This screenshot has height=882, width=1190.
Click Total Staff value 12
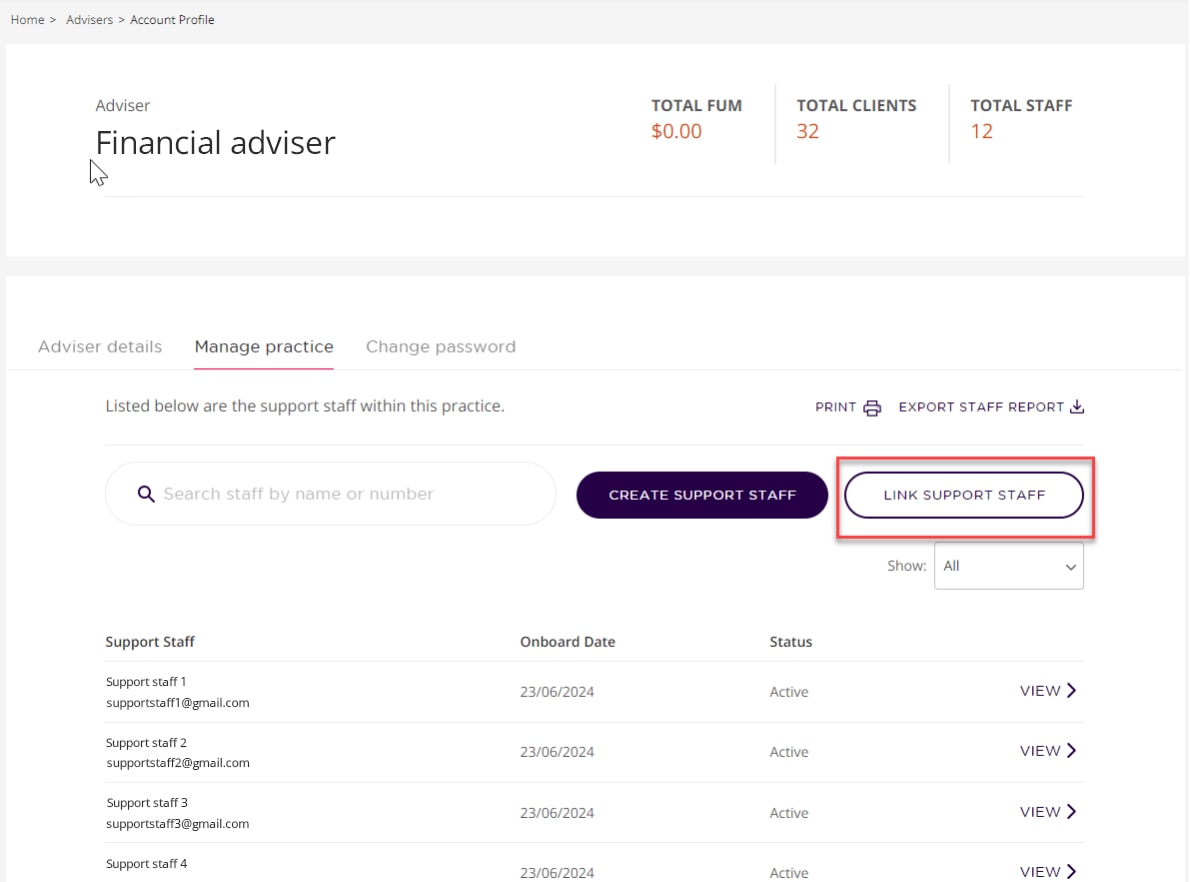click(981, 131)
